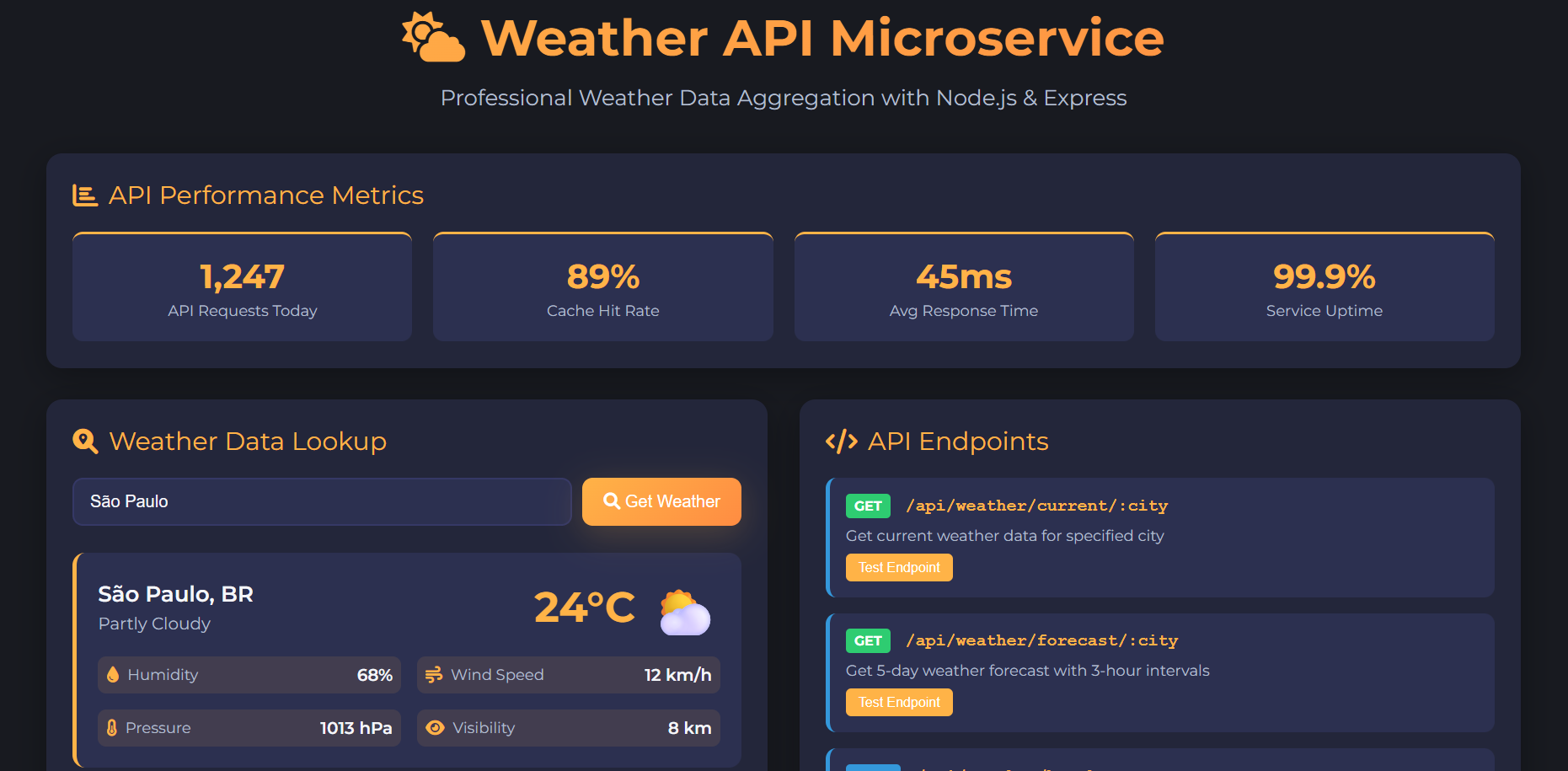
Task: Click the bar chart icon beside API Performance Metrics
Action: pyautogui.click(x=84, y=194)
